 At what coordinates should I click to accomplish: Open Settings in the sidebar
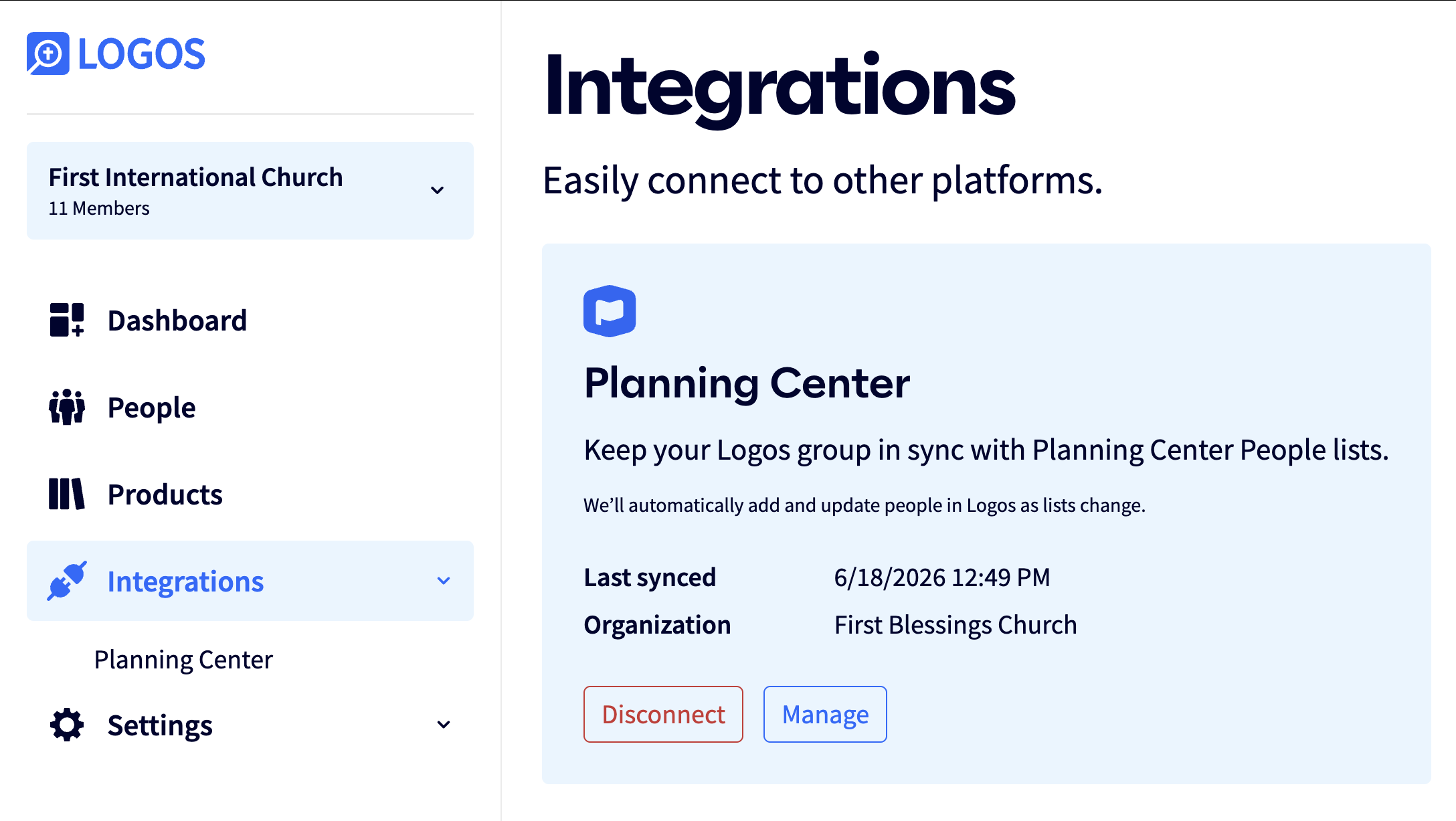tap(250, 725)
